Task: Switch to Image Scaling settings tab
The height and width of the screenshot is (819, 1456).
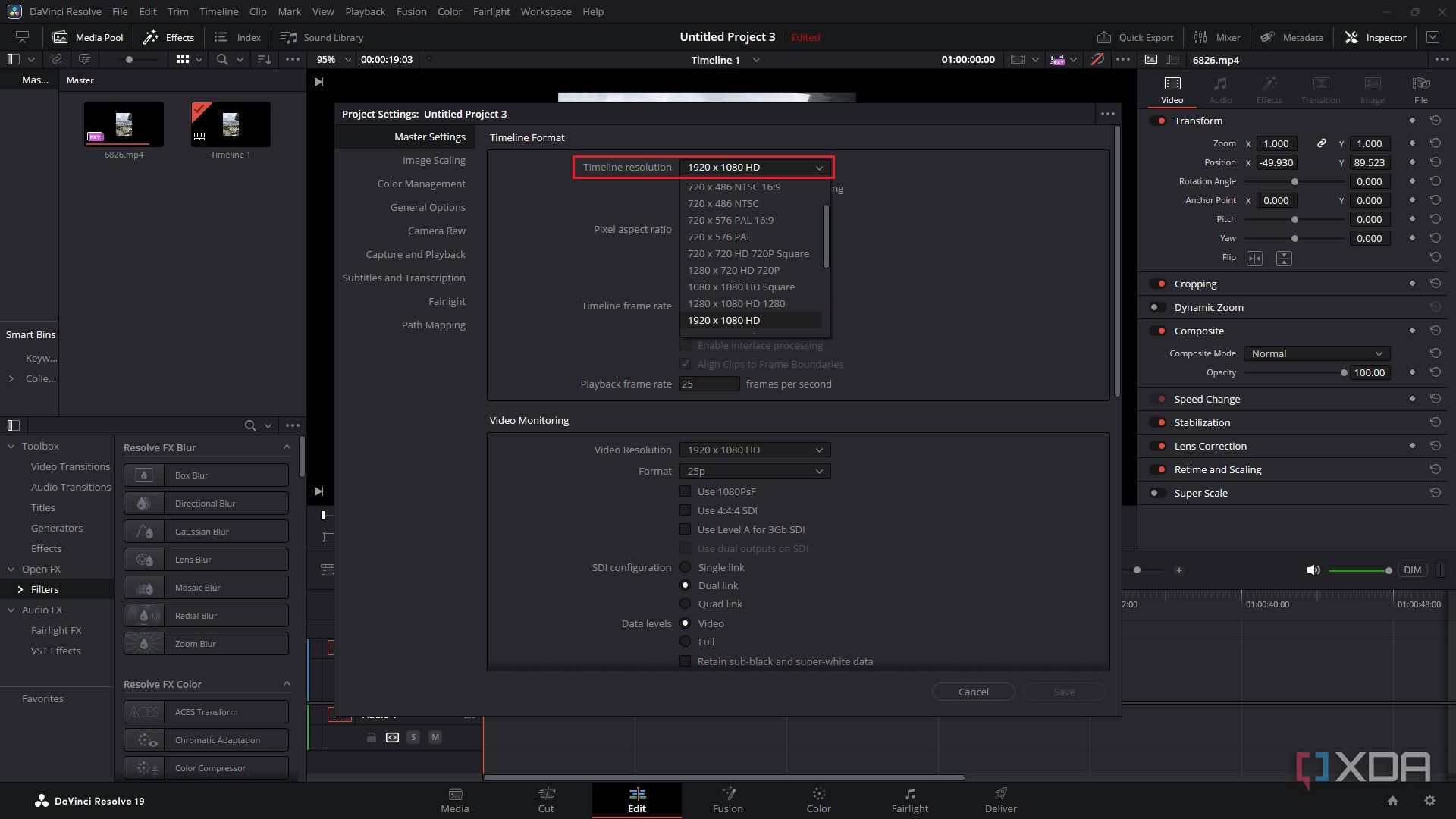Action: click(434, 160)
